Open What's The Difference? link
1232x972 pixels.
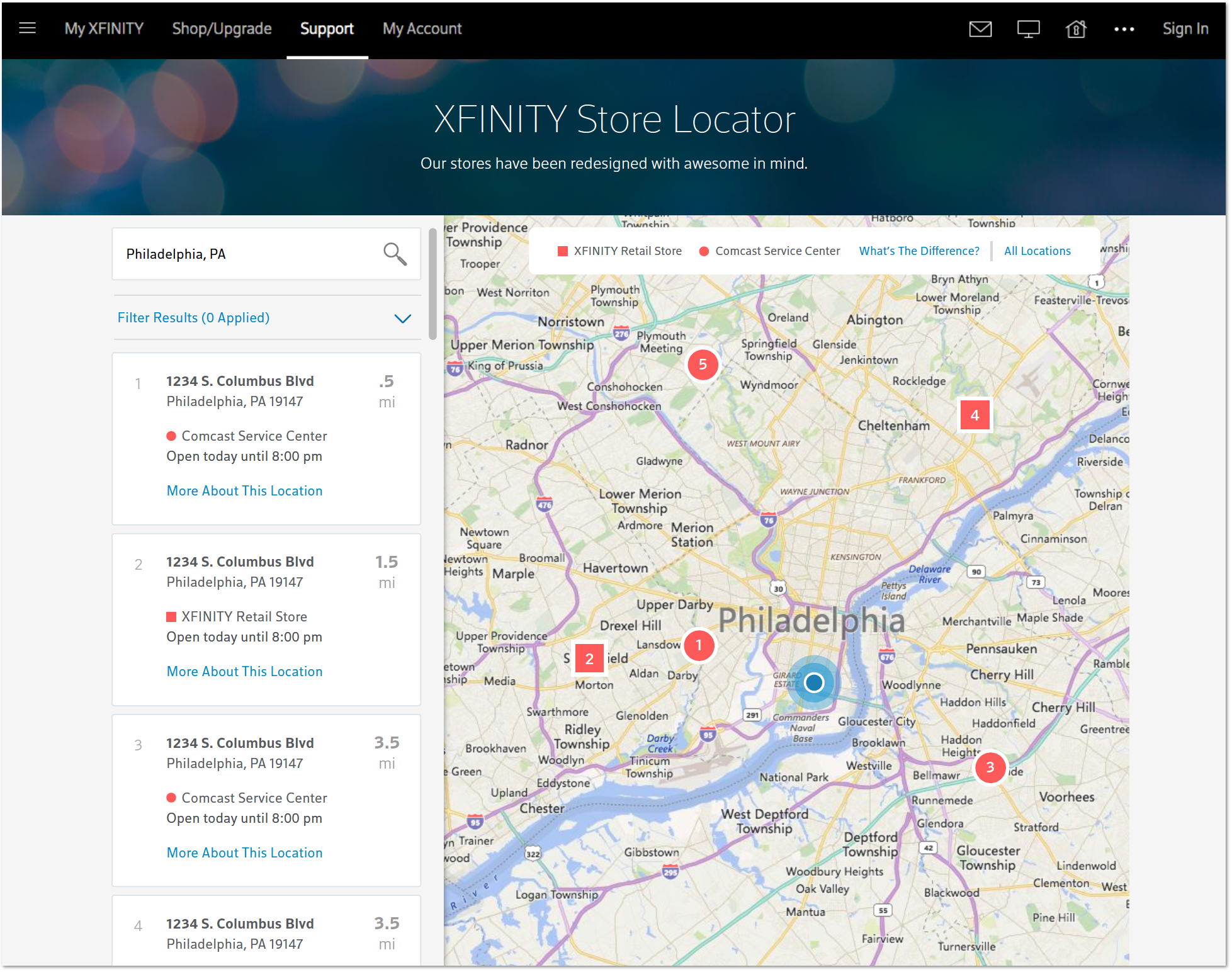(x=918, y=251)
